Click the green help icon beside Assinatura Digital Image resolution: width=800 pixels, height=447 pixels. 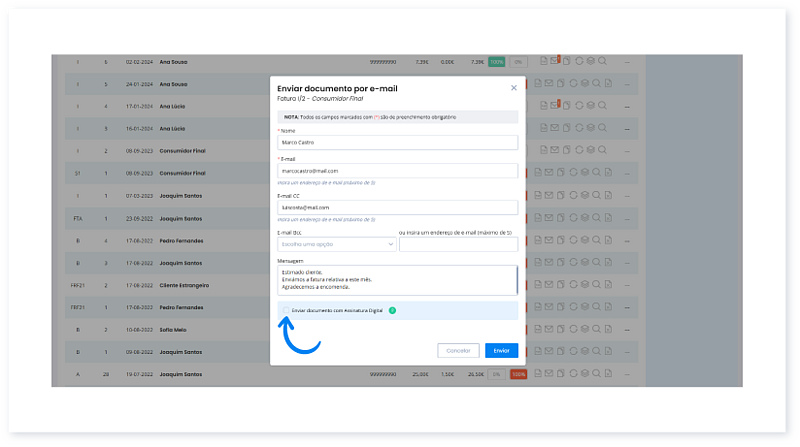pyautogui.click(x=392, y=310)
